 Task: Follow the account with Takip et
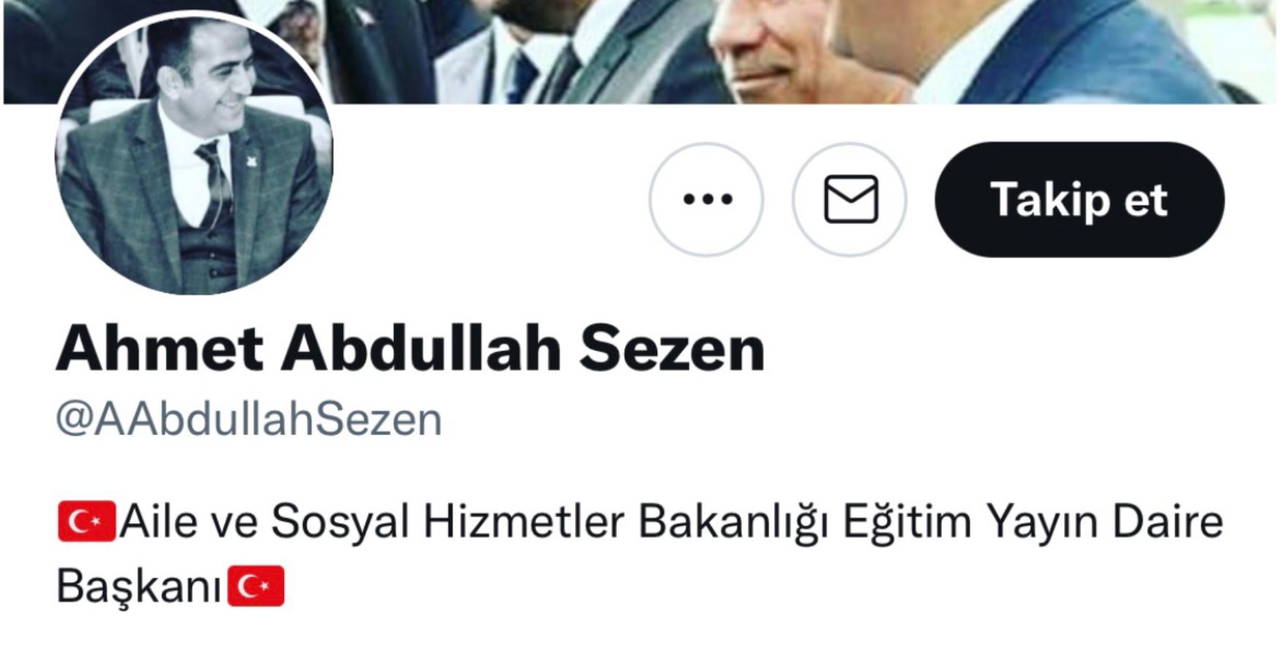pos(1079,200)
